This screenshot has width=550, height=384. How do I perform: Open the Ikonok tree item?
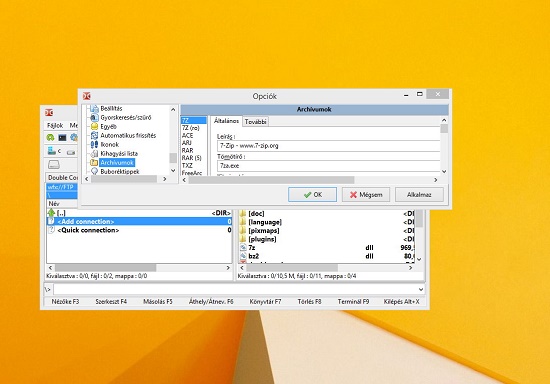click(109, 144)
